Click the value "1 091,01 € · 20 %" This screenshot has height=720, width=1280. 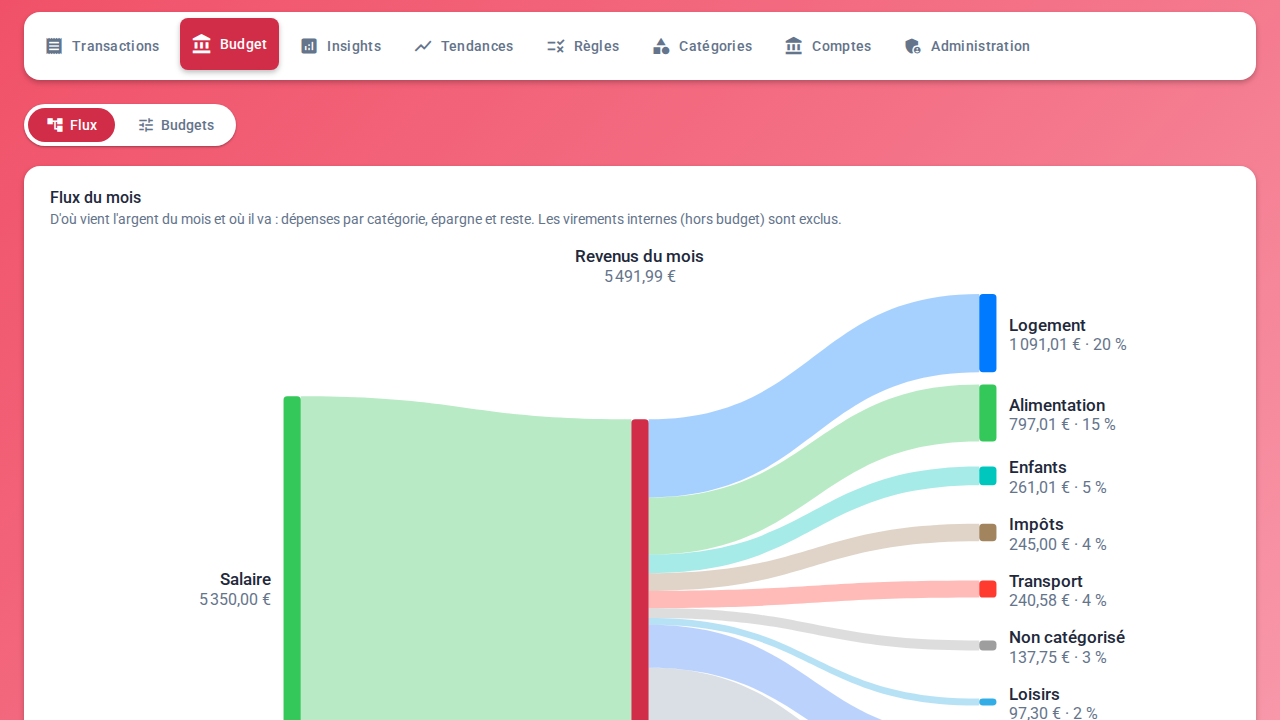tap(1068, 345)
